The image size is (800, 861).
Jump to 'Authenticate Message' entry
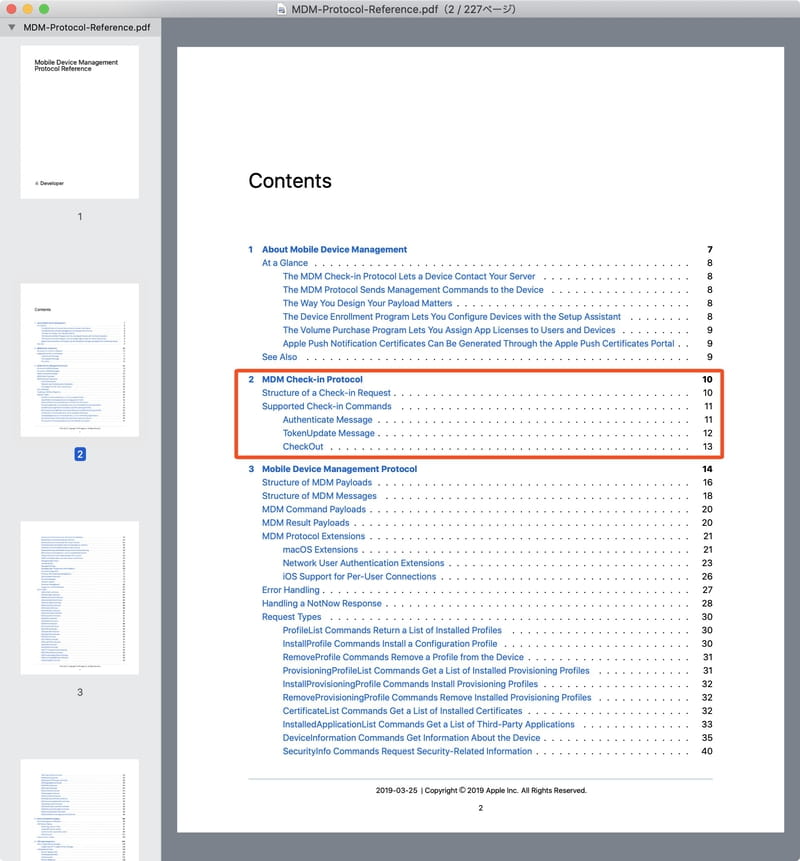point(327,420)
